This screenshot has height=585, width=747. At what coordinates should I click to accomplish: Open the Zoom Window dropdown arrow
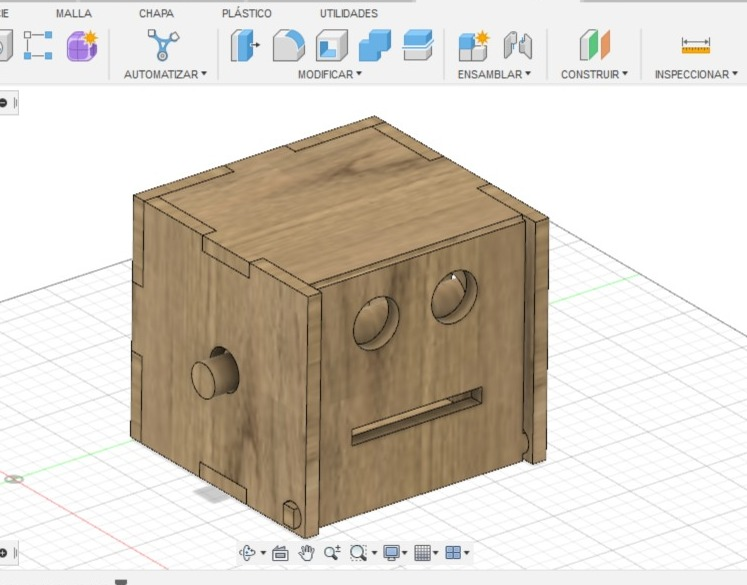[x=374, y=553]
